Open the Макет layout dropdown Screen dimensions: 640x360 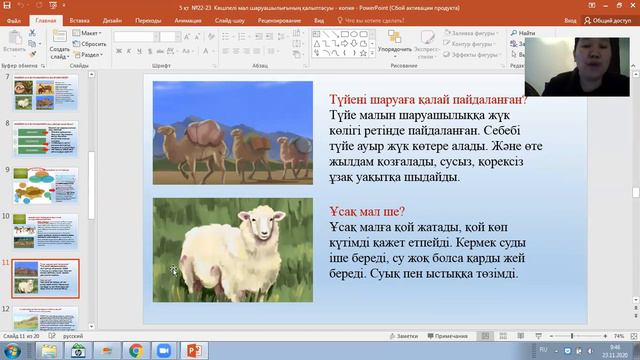pos(87,33)
